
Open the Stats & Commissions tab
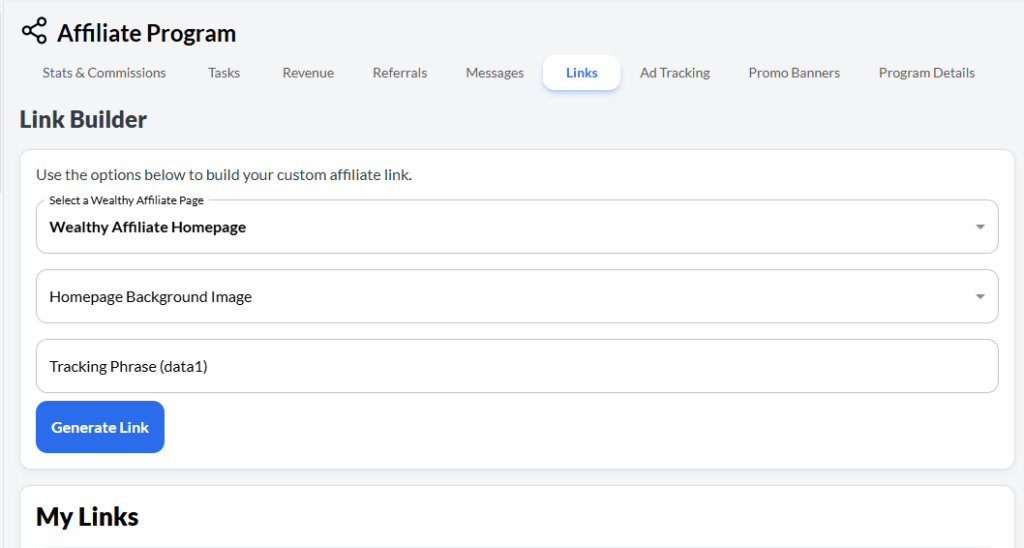[104, 73]
